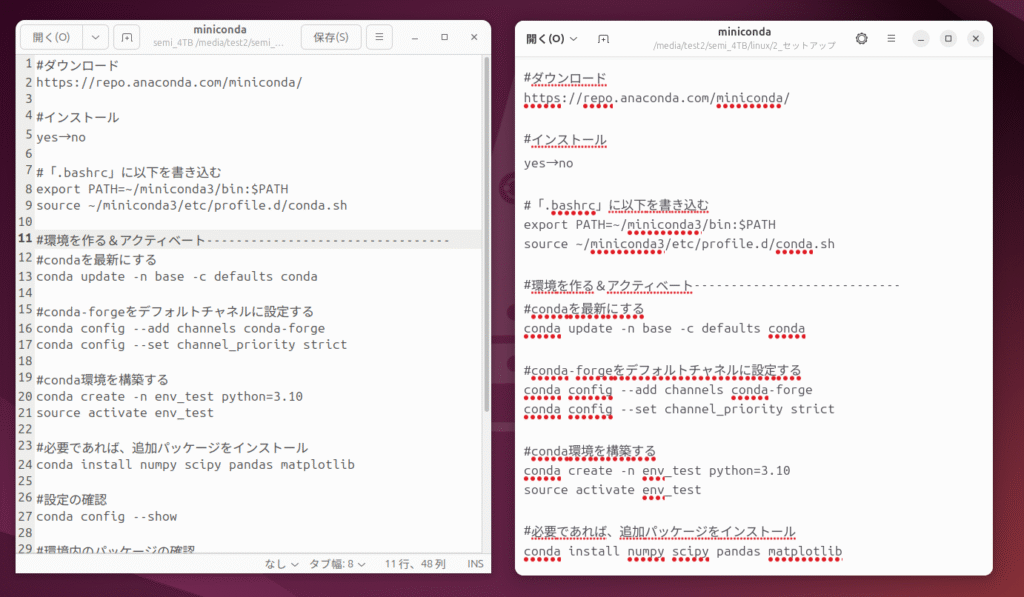Click #ダウンロード heading in right editor
The image size is (1024, 597).
pos(566,79)
